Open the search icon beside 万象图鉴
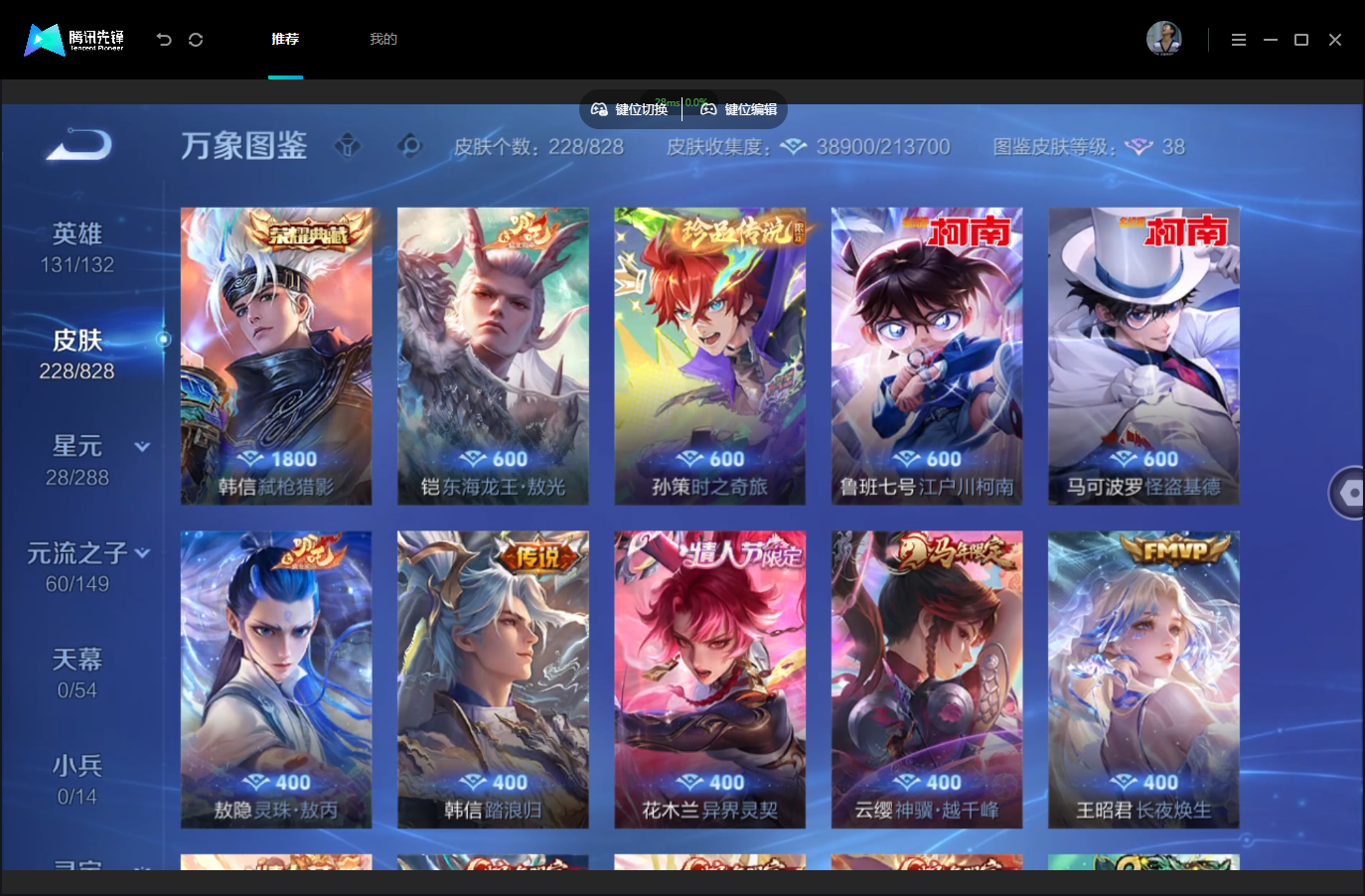The image size is (1365, 896). tap(409, 146)
